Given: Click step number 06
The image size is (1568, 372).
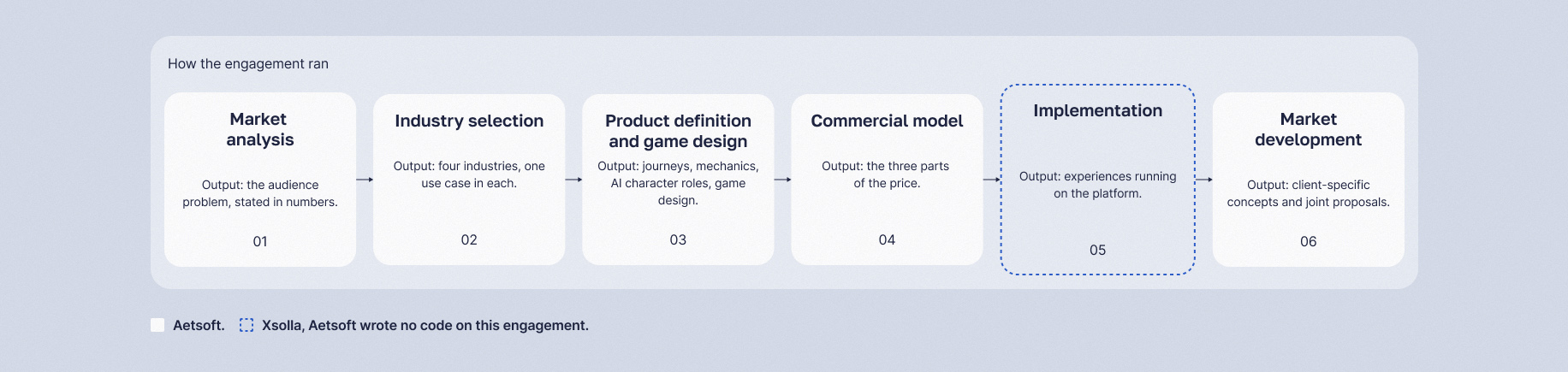Looking at the screenshot, I should (x=1308, y=241).
